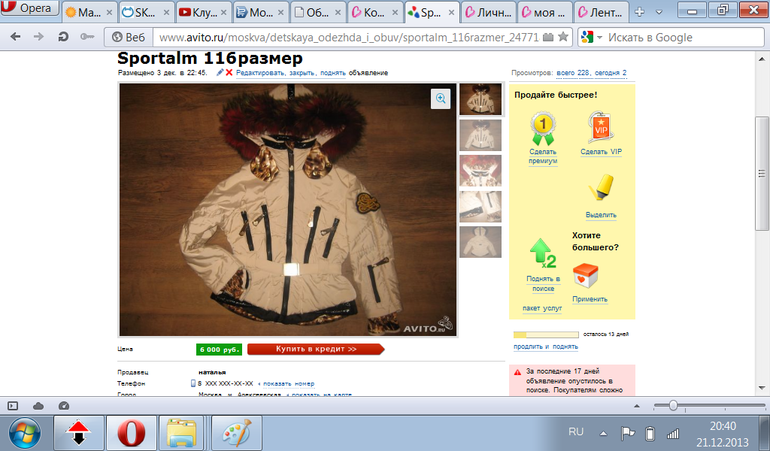Image resolution: width=770 pixels, height=451 pixels.
Task: Select the fifth back-view thumbnail
Action: pos(481,242)
